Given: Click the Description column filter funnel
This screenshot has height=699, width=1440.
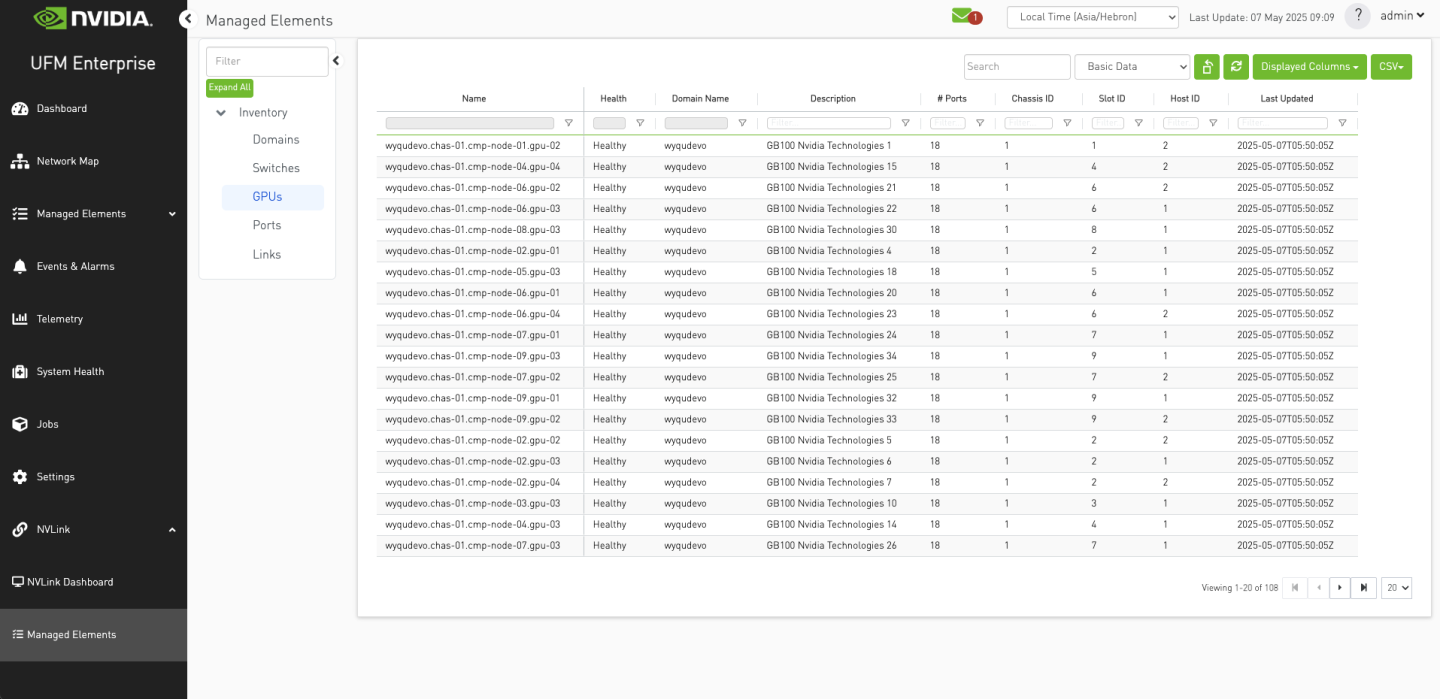Looking at the screenshot, I should pyautogui.click(x=905, y=123).
